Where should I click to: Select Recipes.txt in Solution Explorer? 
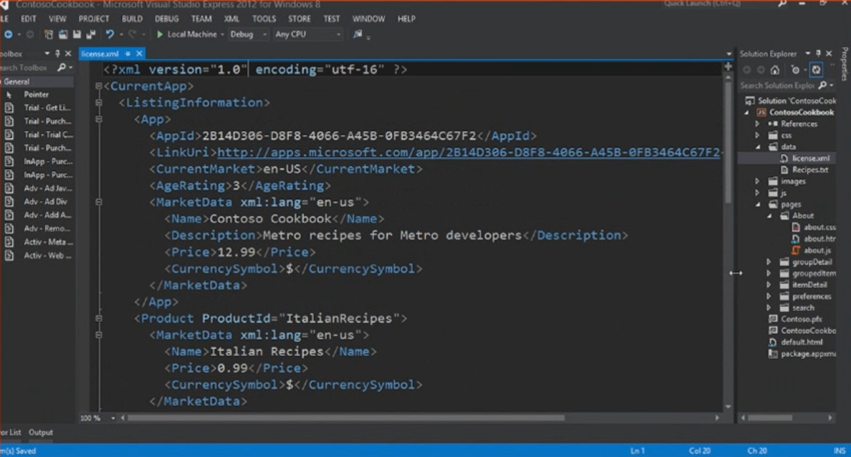point(810,170)
